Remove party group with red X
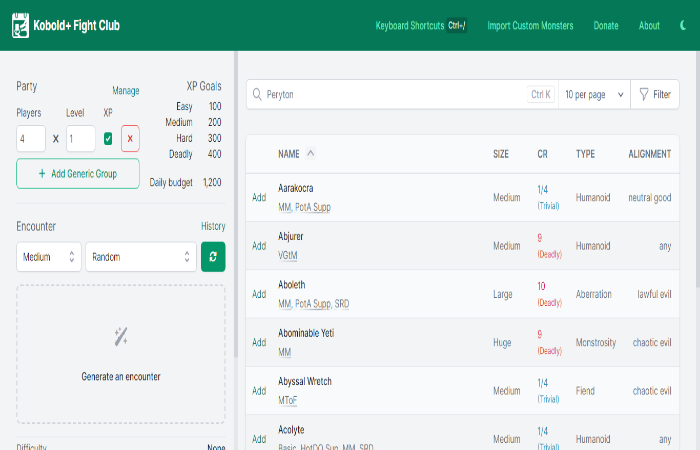The image size is (700, 450). pos(130,138)
